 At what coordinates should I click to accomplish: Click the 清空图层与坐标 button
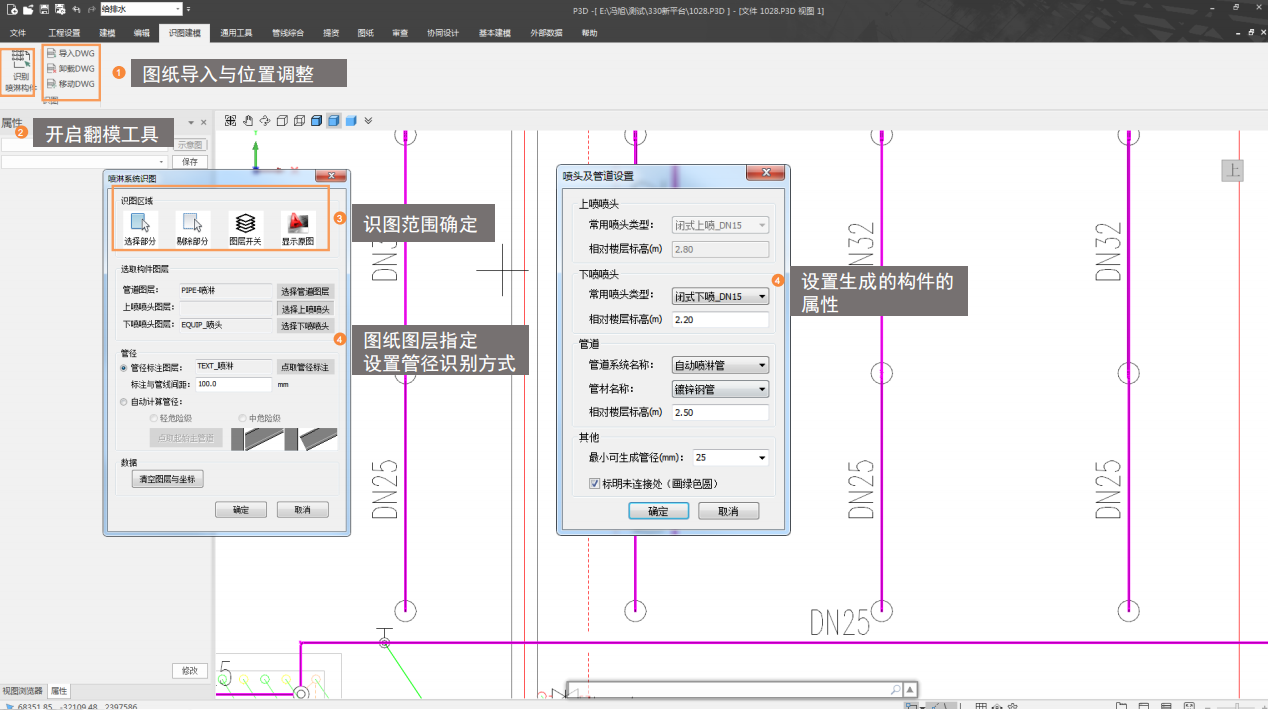click(168, 480)
